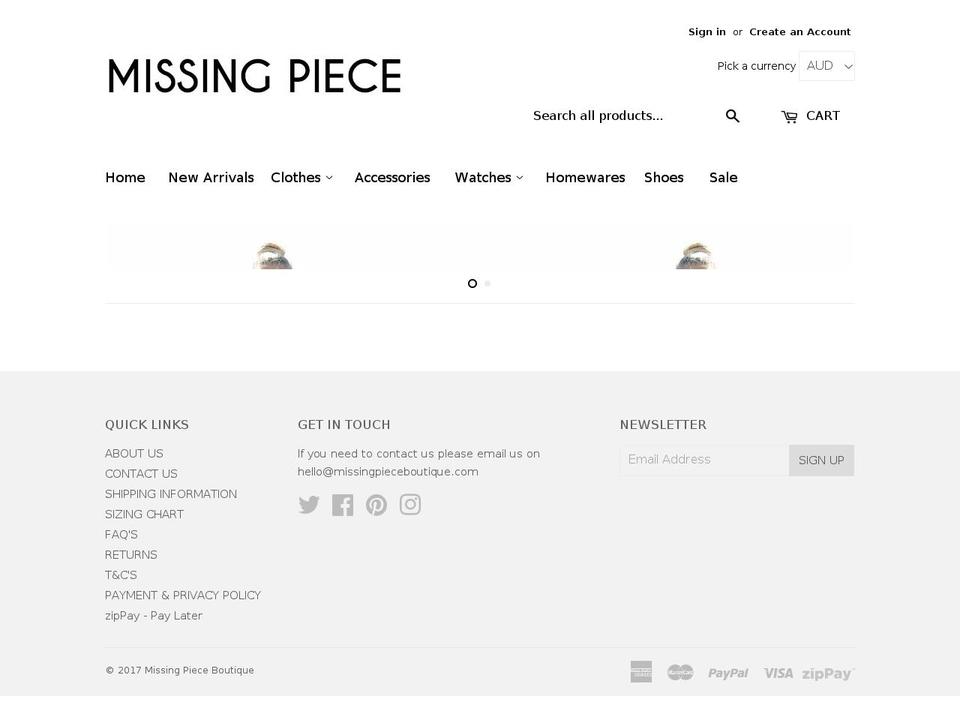Select the Facebook icon in footer

click(x=343, y=505)
